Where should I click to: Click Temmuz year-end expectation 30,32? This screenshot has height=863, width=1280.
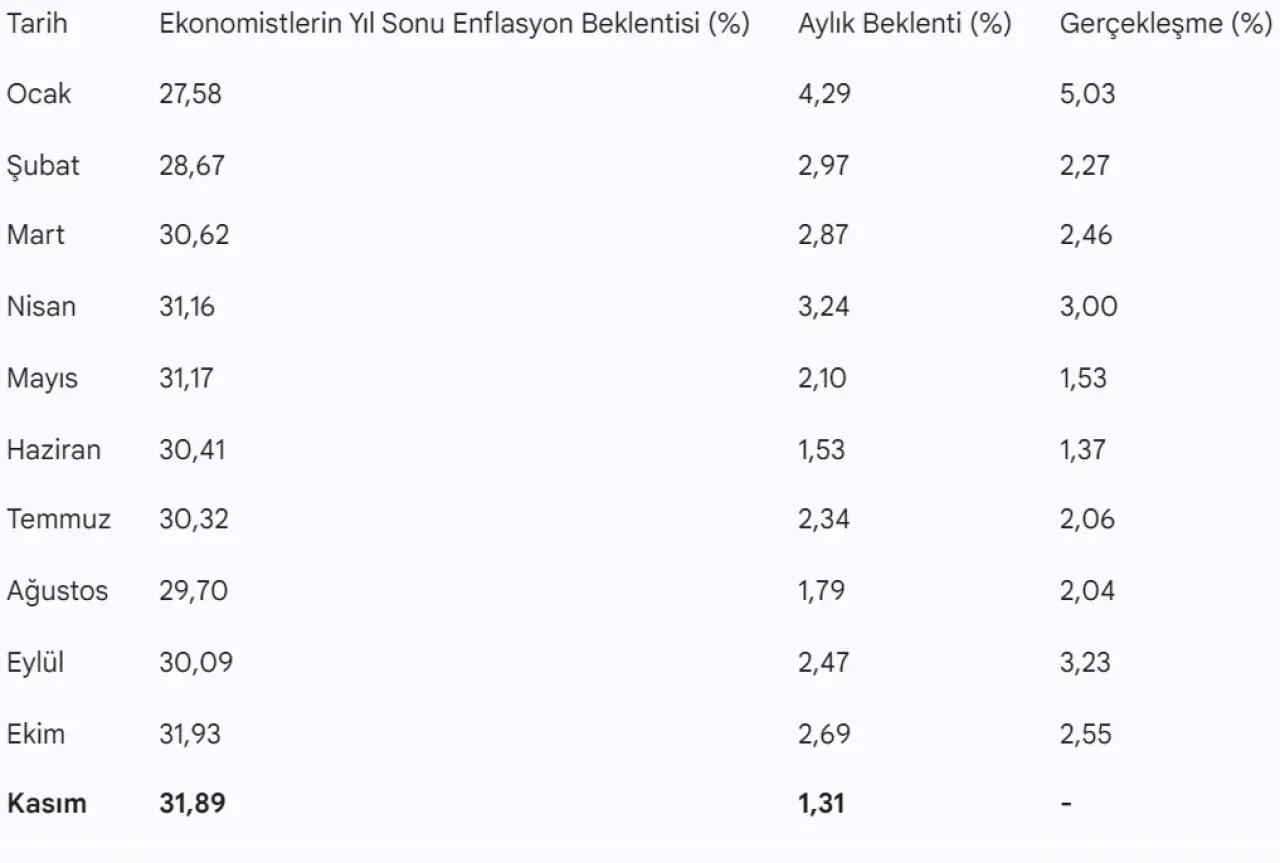[194, 520]
